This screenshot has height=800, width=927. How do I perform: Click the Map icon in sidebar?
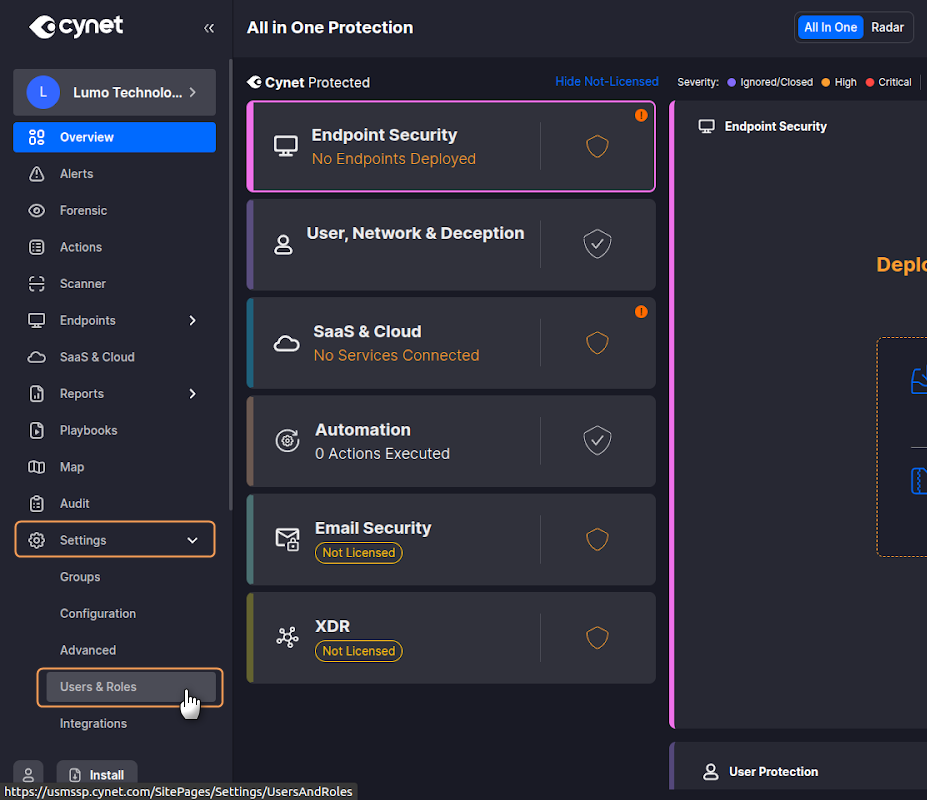[x=37, y=467]
